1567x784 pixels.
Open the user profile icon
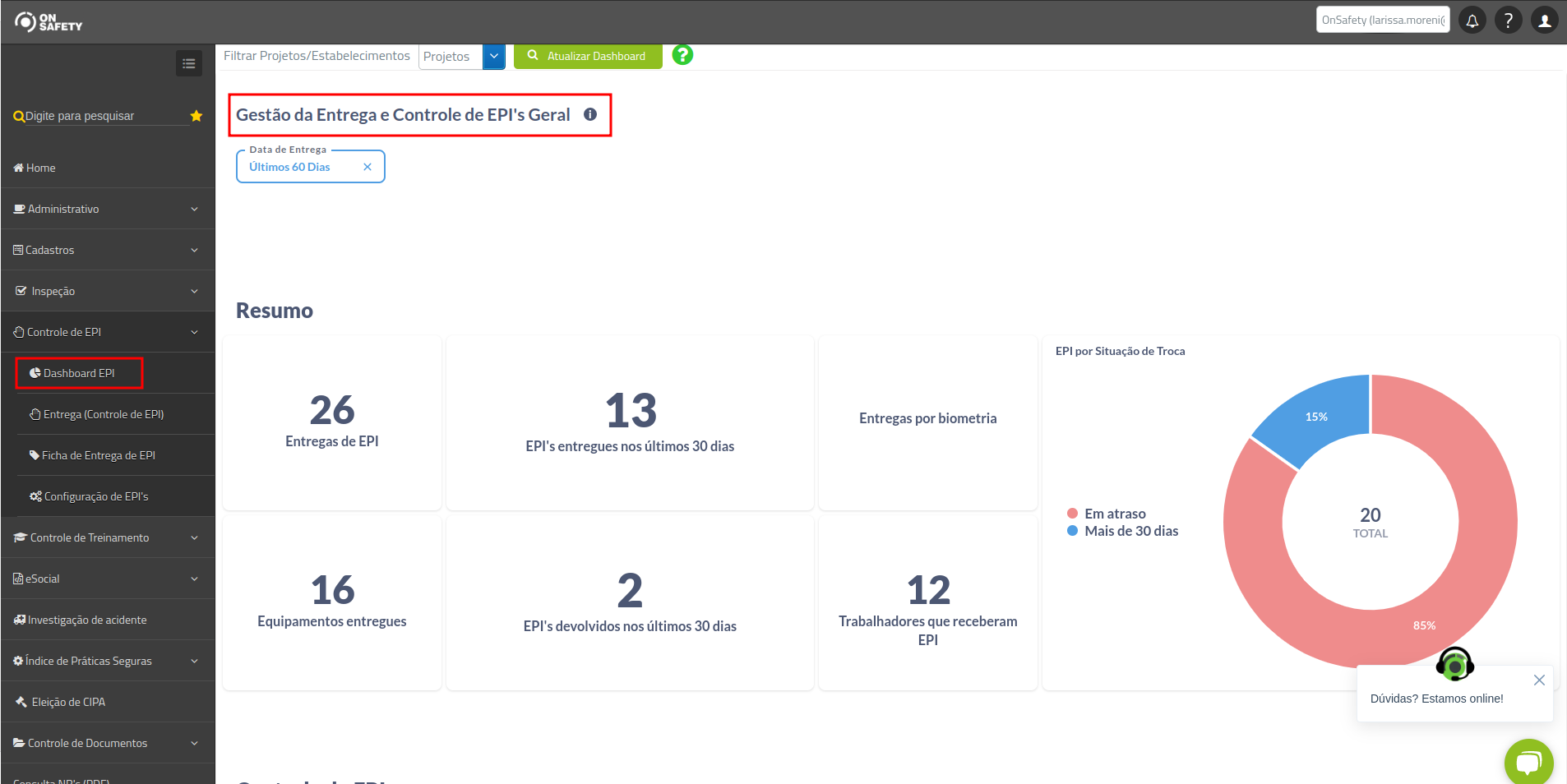[x=1544, y=21]
